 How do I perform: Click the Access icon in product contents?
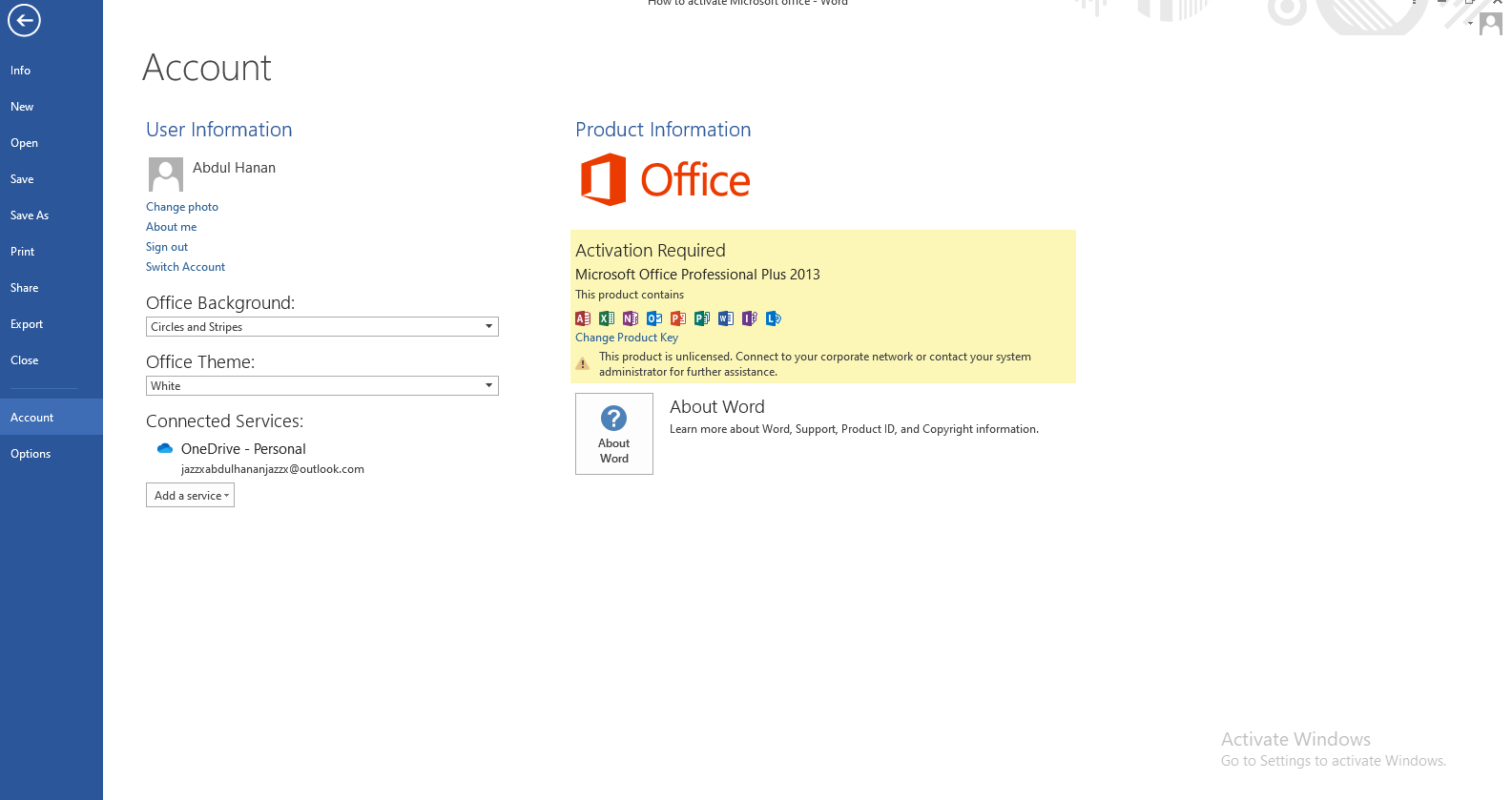click(x=583, y=318)
